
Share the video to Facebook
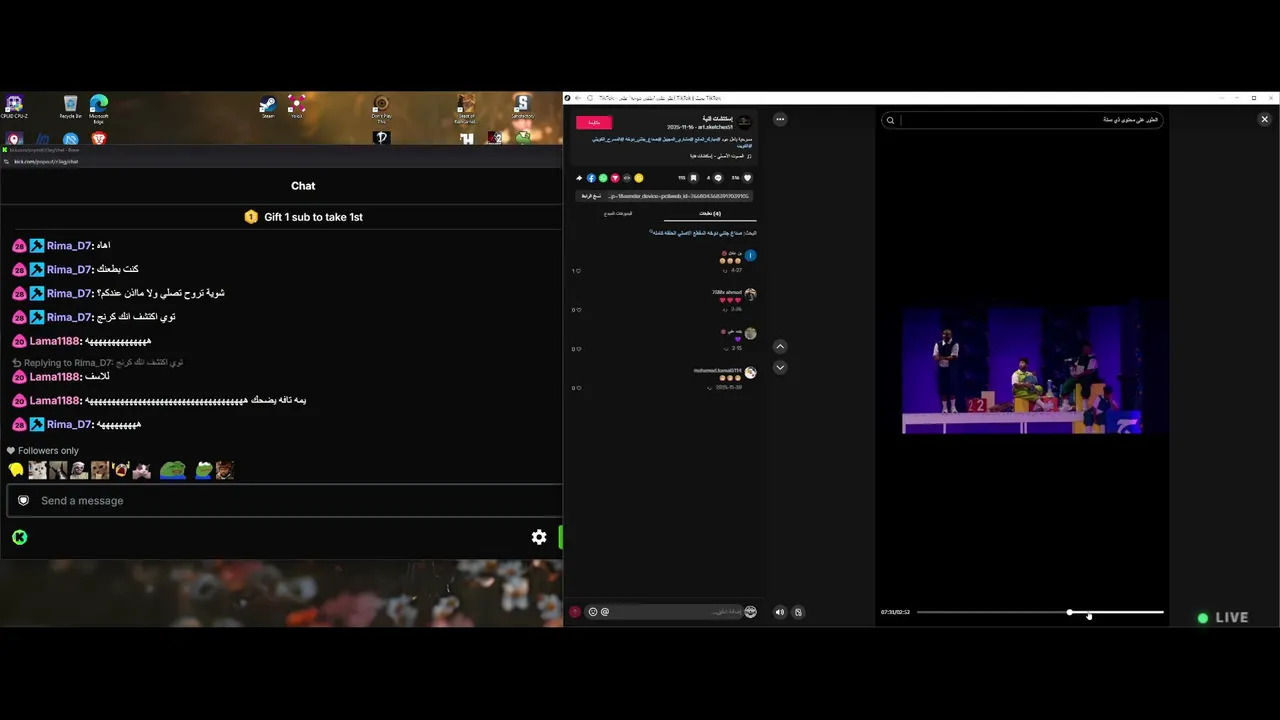click(591, 178)
